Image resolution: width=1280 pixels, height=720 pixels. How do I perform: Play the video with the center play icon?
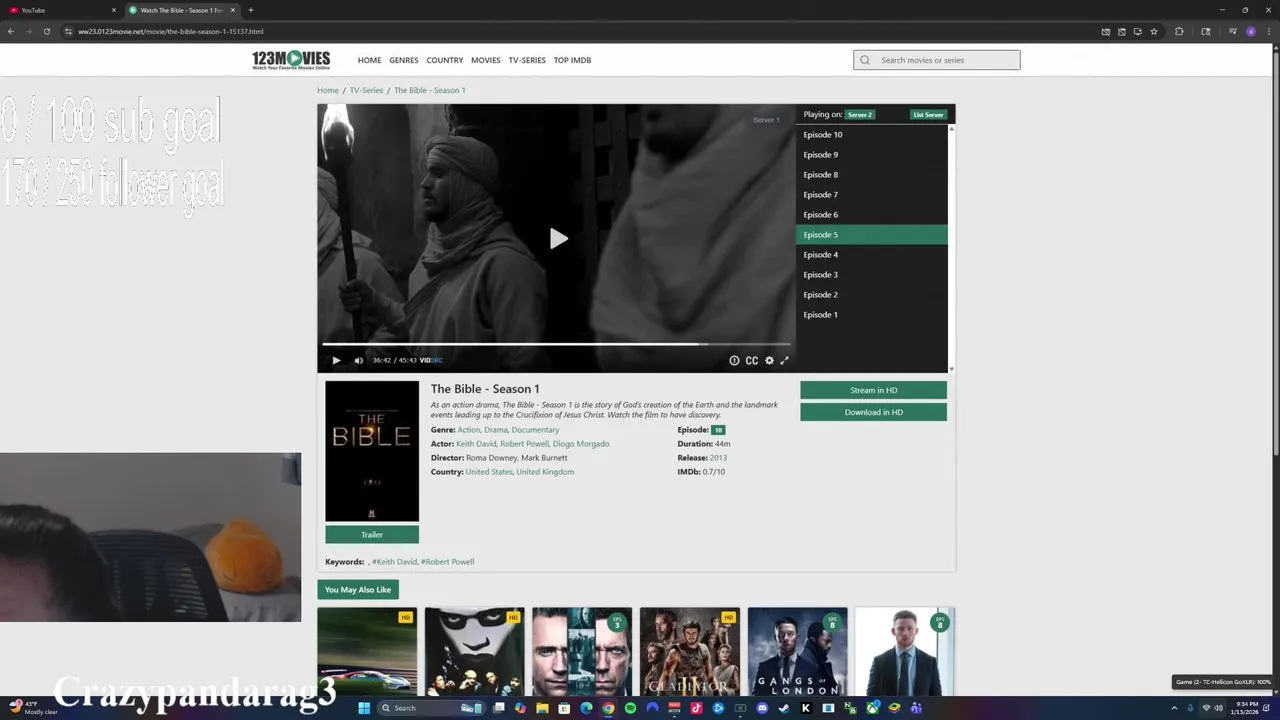point(559,238)
